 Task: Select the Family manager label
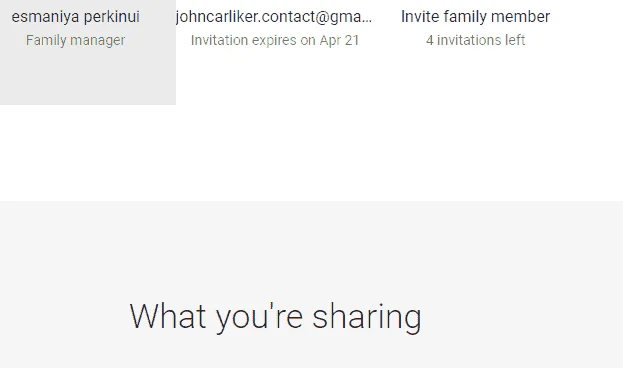(x=75, y=40)
